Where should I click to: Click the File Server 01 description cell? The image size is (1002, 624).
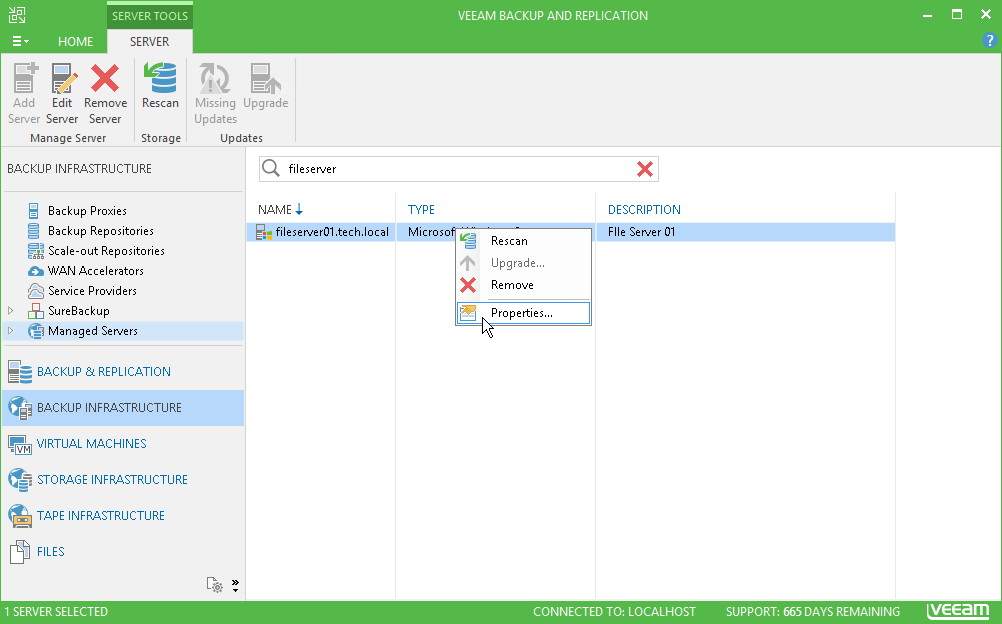click(x=641, y=232)
